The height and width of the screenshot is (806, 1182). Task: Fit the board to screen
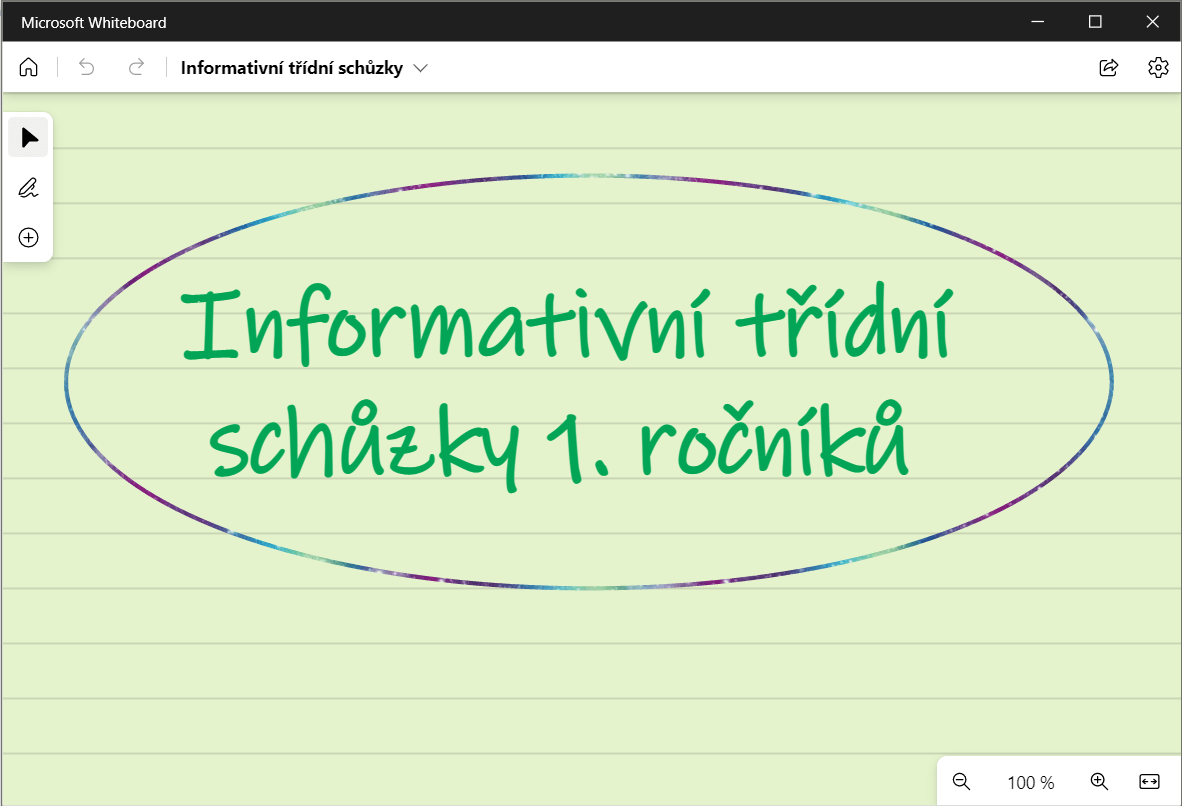pyautogui.click(x=1149, y=782)
